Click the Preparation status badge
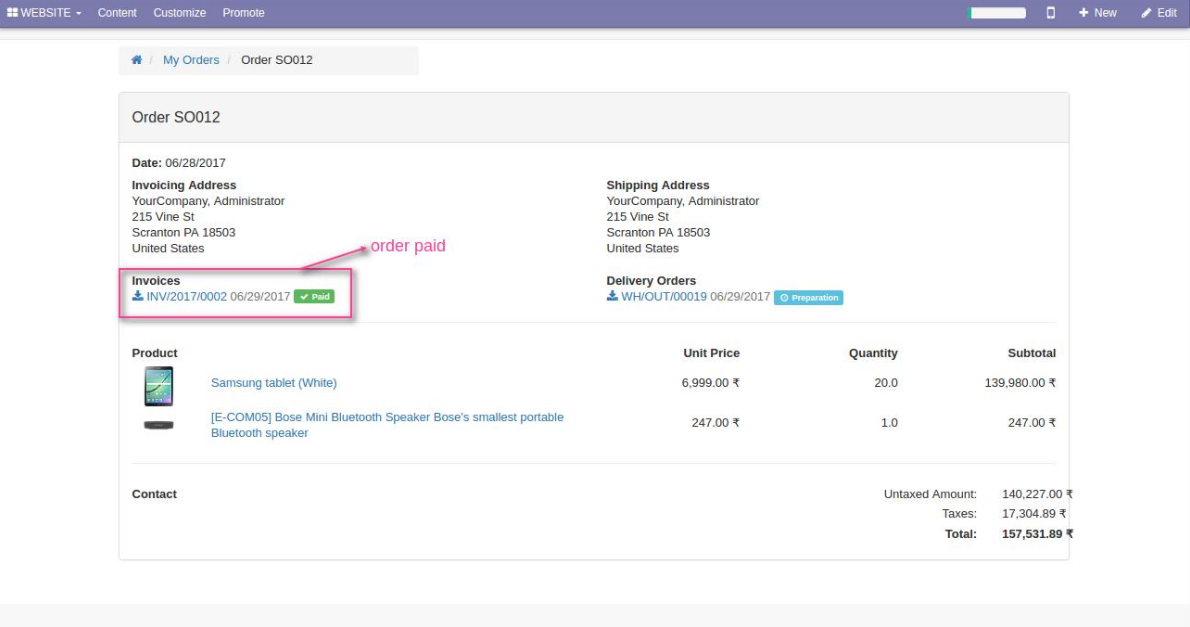Viewport: 1190px width, 627px height. 808,298
